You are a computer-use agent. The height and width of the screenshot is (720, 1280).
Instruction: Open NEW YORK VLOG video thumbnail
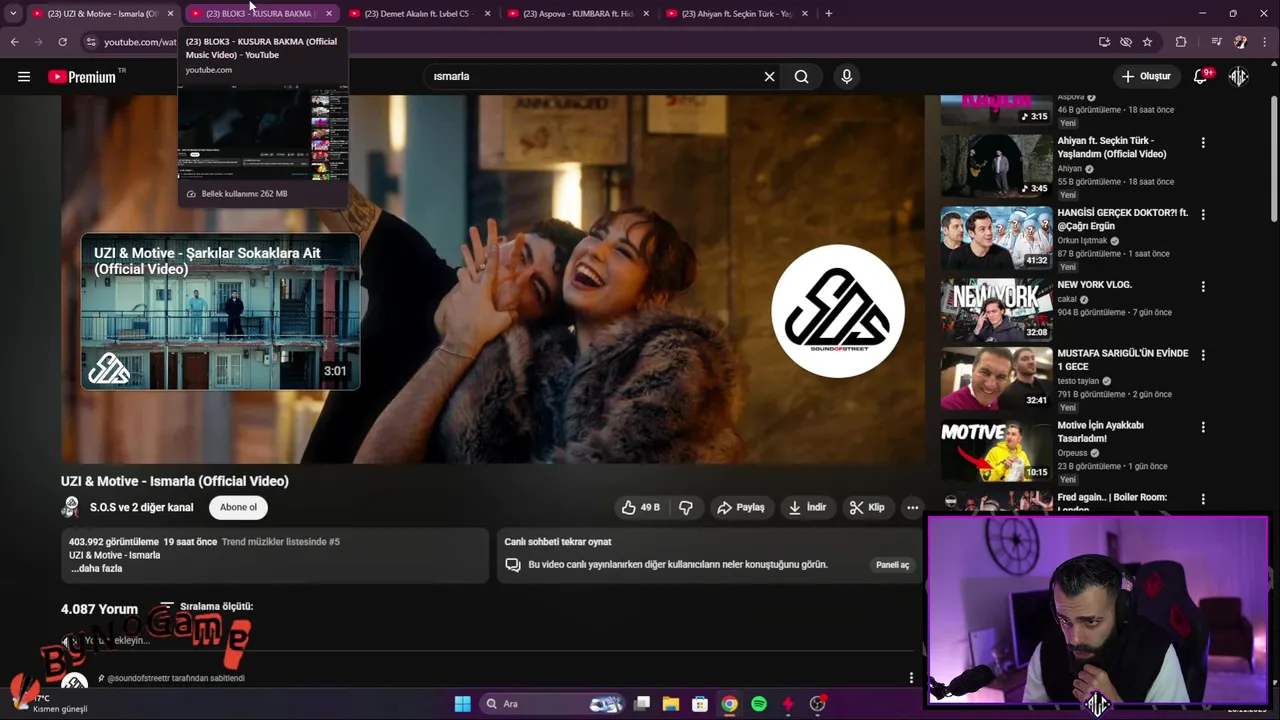[996, 309]
